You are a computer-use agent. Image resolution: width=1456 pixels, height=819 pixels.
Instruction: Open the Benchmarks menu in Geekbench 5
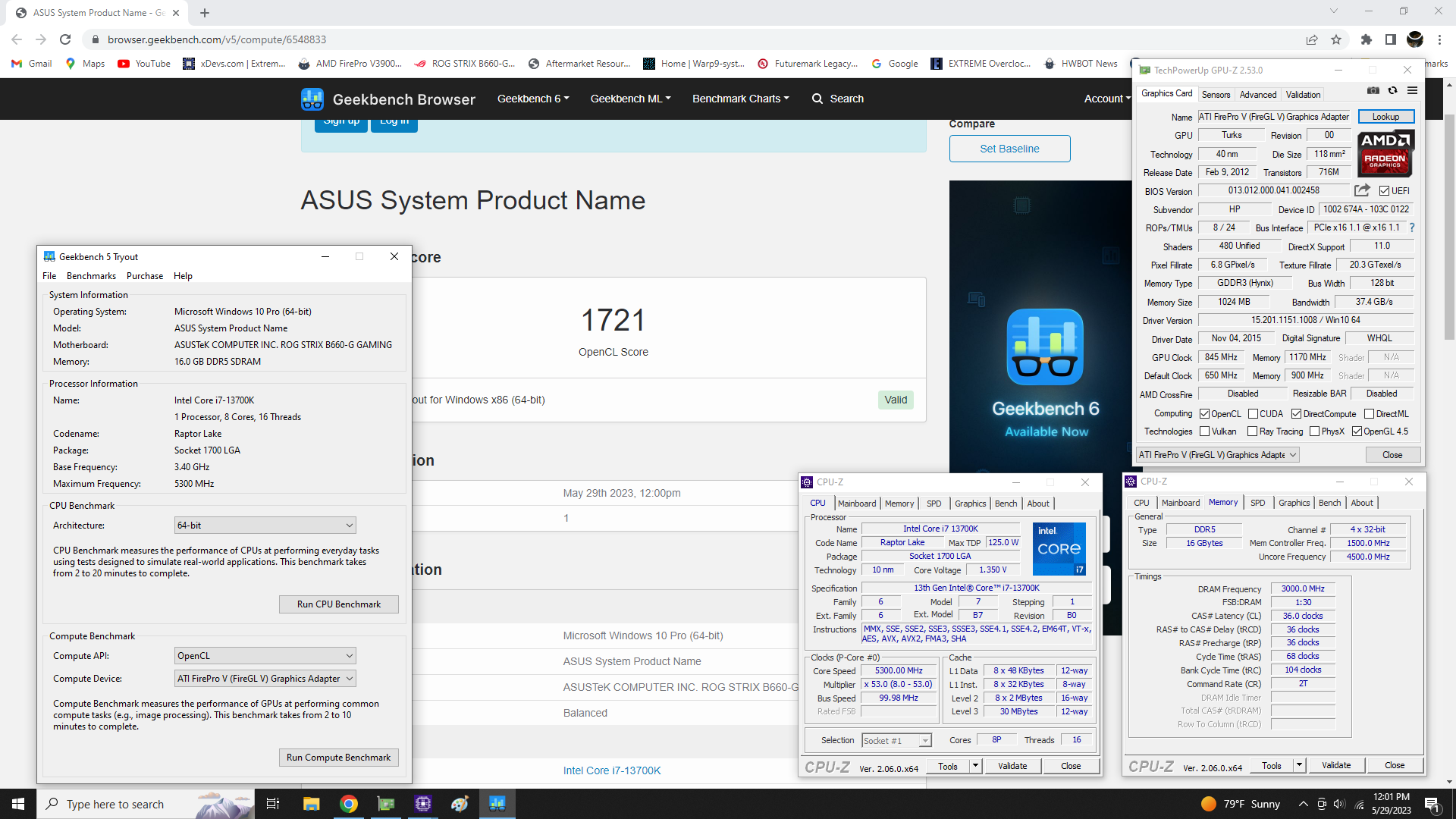point(91,276)
